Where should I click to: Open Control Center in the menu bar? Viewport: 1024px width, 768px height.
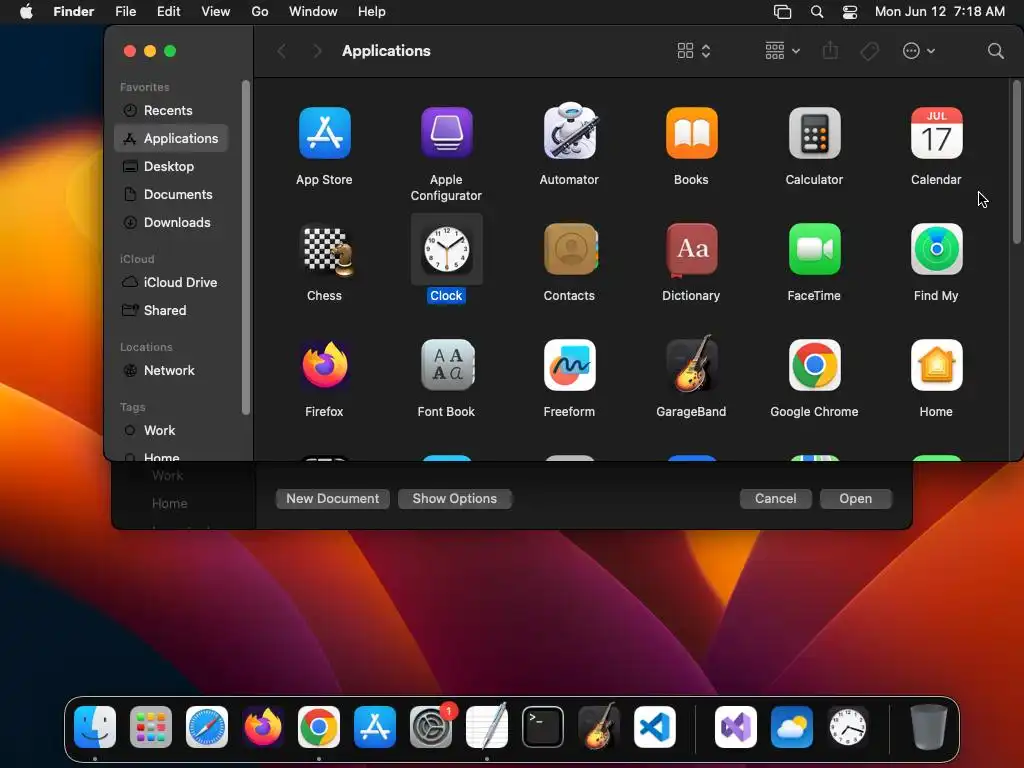[x=850, y=12]
